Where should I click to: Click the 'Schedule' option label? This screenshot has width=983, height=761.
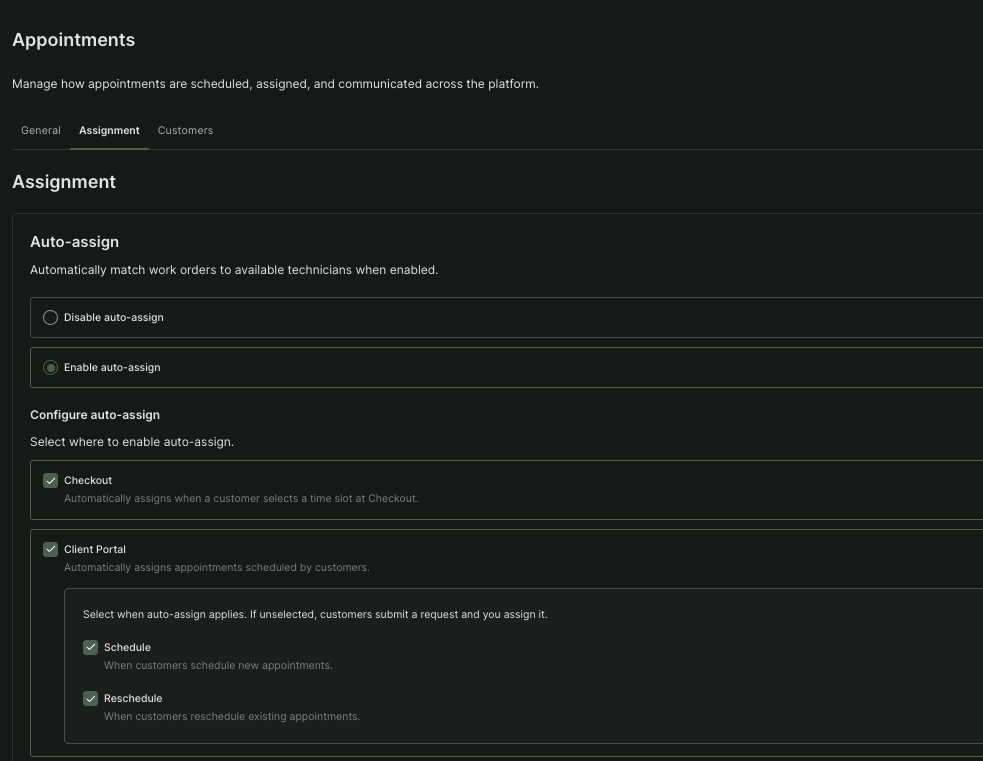point(127,648)
